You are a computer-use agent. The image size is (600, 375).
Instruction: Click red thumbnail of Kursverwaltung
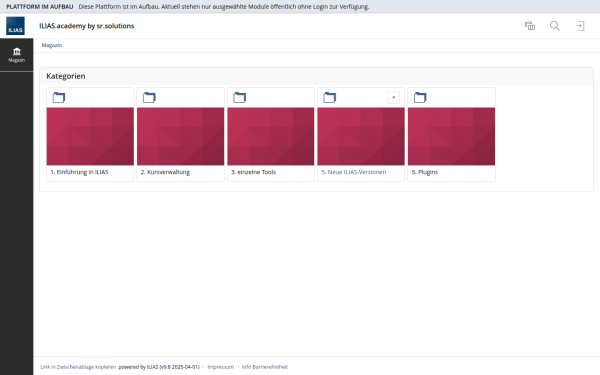tap(181, 136)
